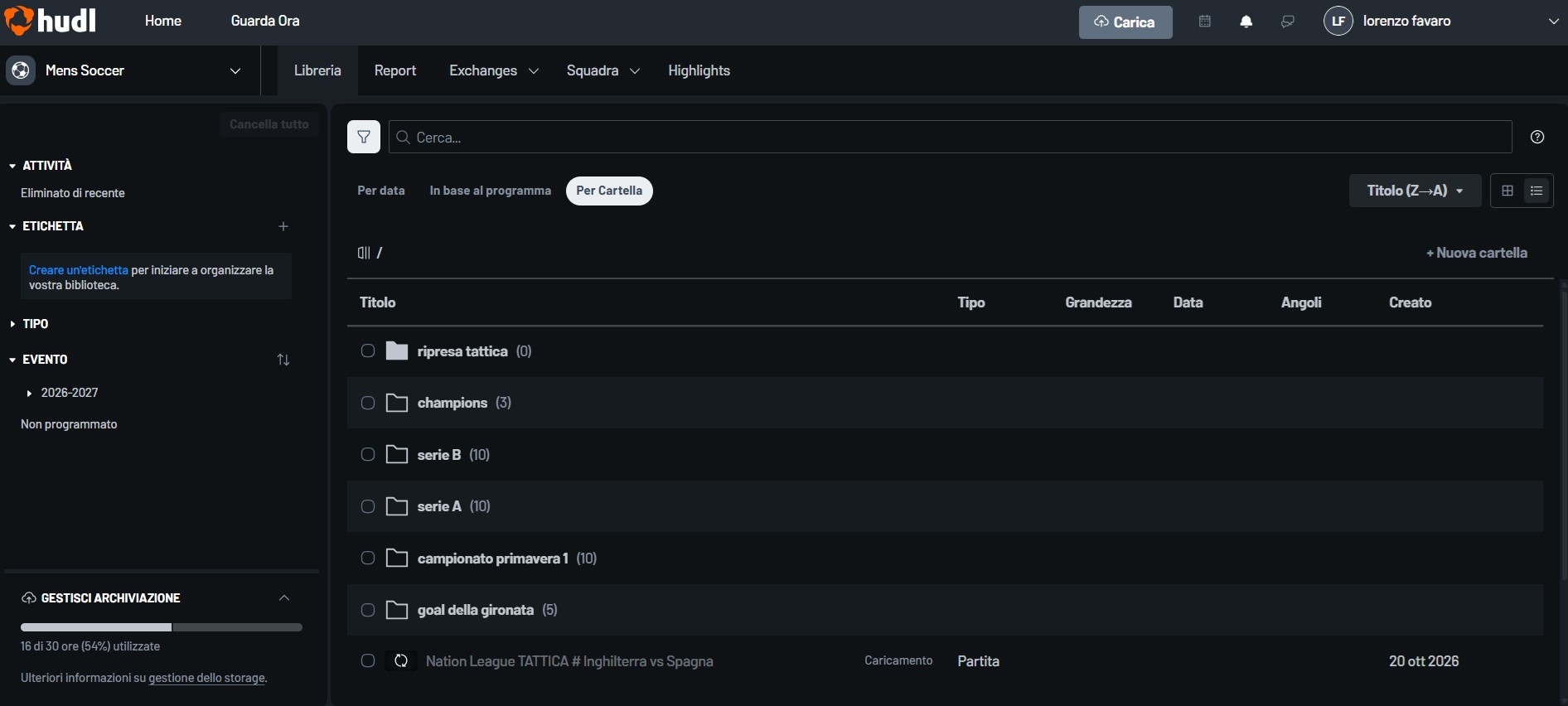1568x706 pixels.
Task: Open the messages chat icon
Action: pos(1287,22)
